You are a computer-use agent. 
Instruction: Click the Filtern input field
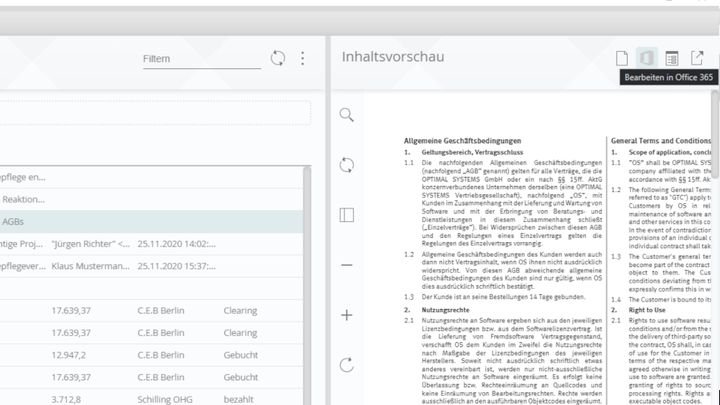click(x=202, y=59)
